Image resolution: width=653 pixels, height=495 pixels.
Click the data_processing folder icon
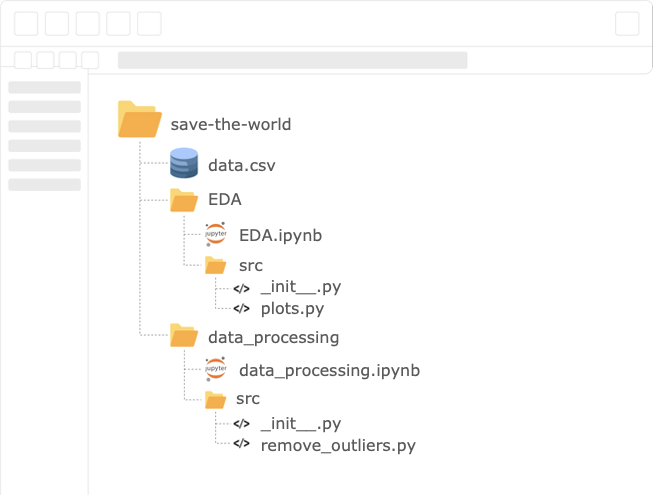[184, 335]
